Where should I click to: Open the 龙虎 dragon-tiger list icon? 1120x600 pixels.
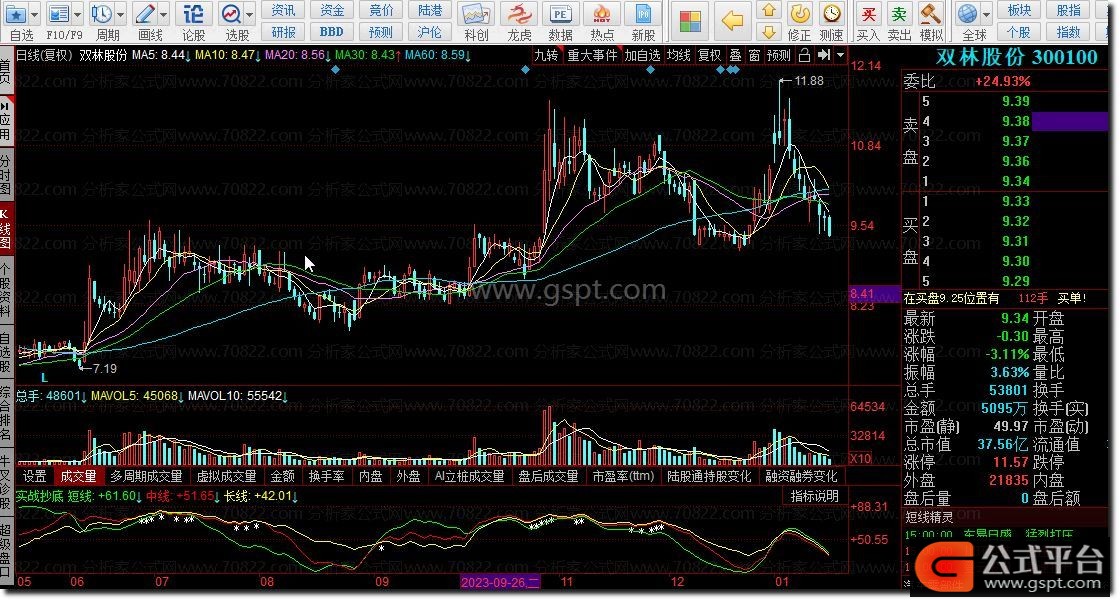(x=519, y=14)
